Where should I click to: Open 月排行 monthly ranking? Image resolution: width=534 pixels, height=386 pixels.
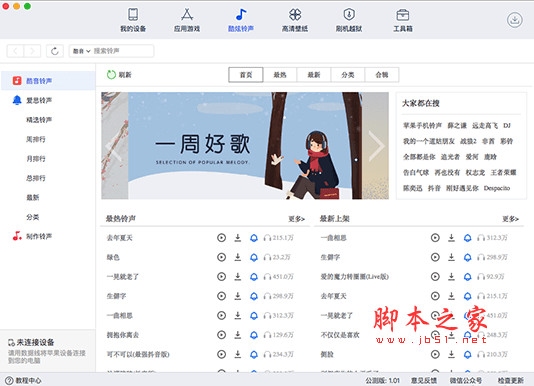pos(36,158)
